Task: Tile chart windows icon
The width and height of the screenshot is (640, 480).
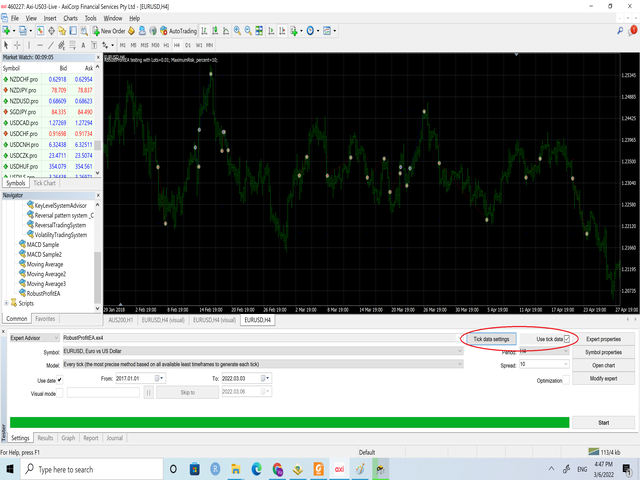Action: [x=259, y=31]
